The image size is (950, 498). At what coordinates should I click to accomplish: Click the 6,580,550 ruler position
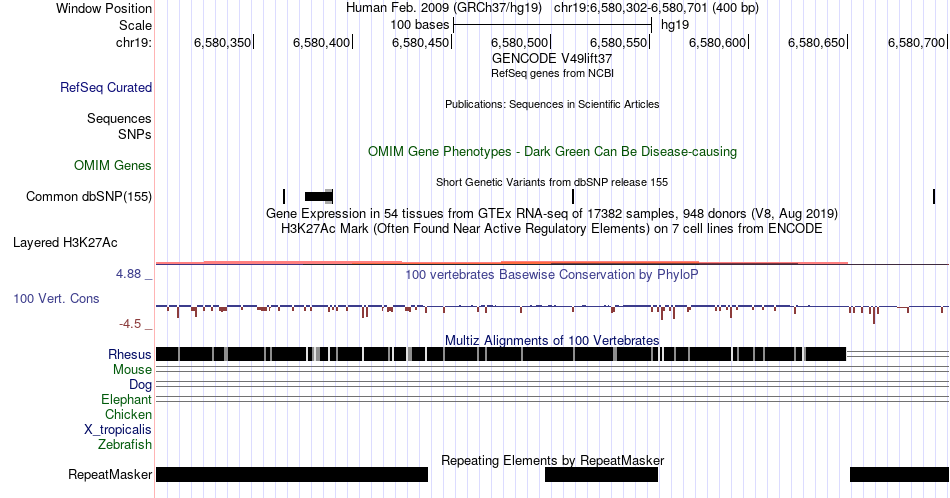click(619, 42)
